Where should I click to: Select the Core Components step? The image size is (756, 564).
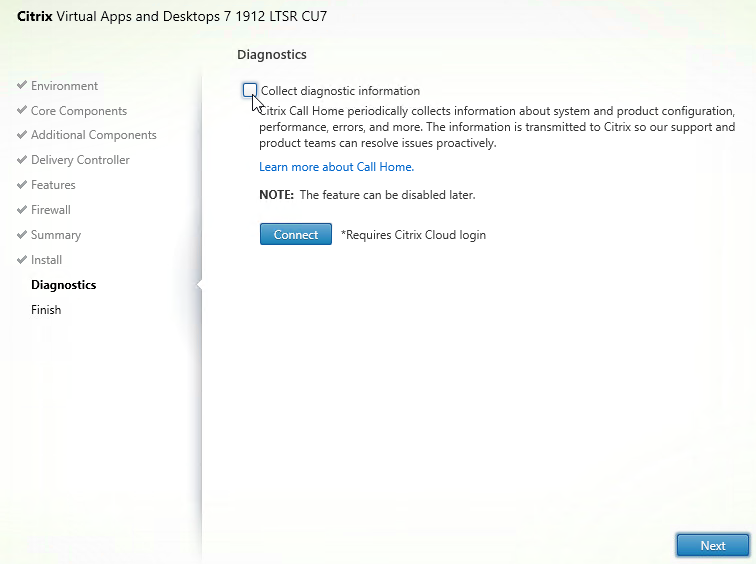point(79,111)
